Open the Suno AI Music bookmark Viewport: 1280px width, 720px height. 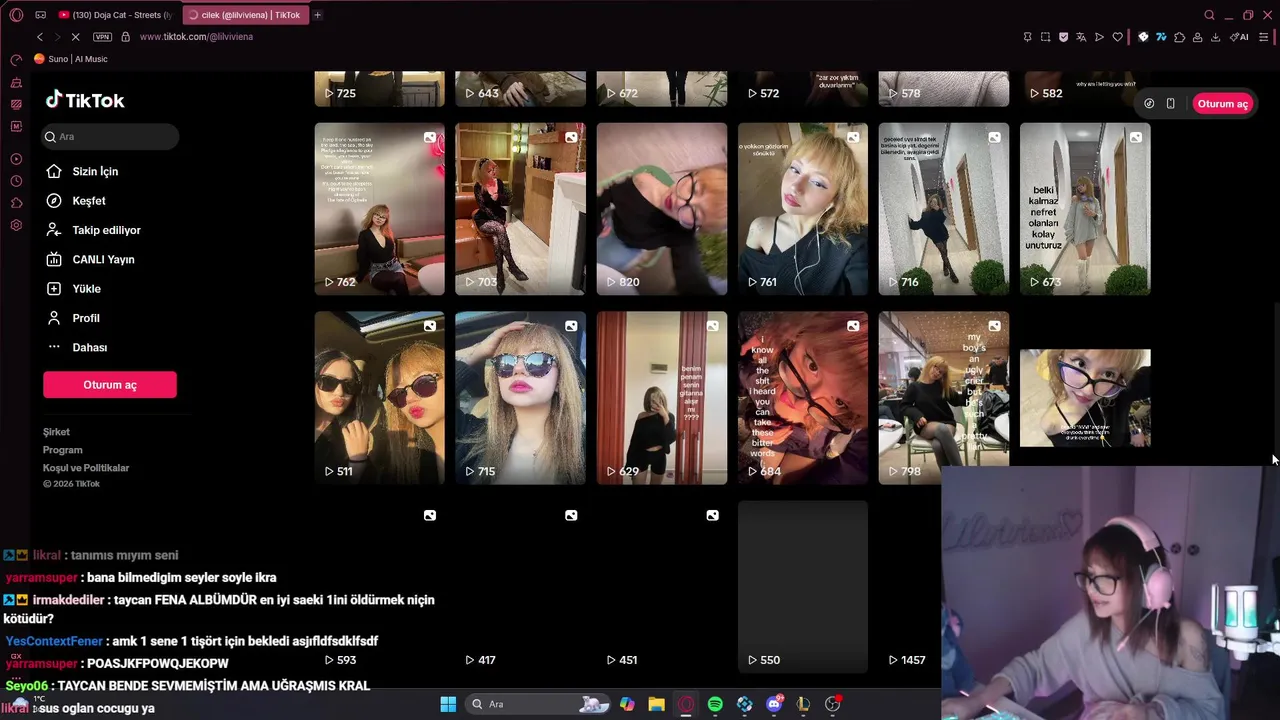pyautogui.click(x=71, y=59)
